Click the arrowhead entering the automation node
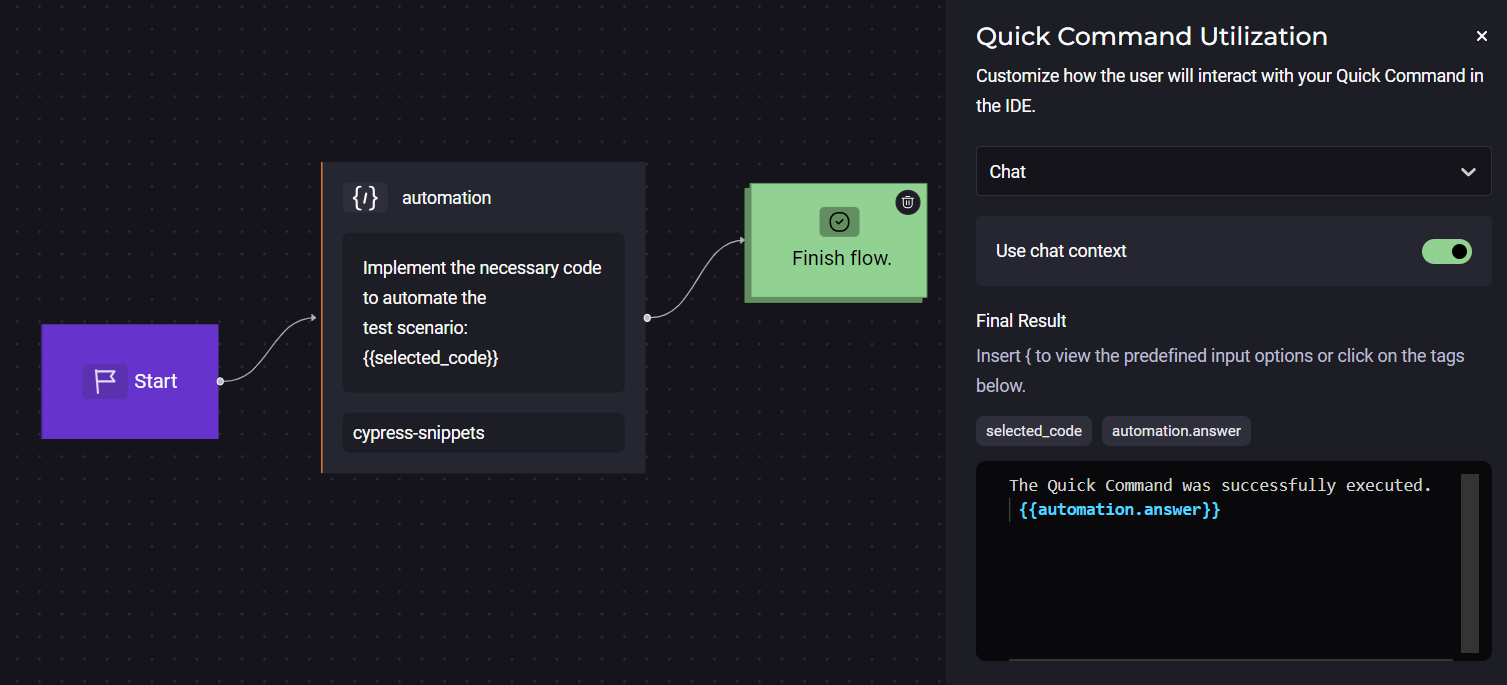Viewport: 1507px width, 685px height. 313,318
